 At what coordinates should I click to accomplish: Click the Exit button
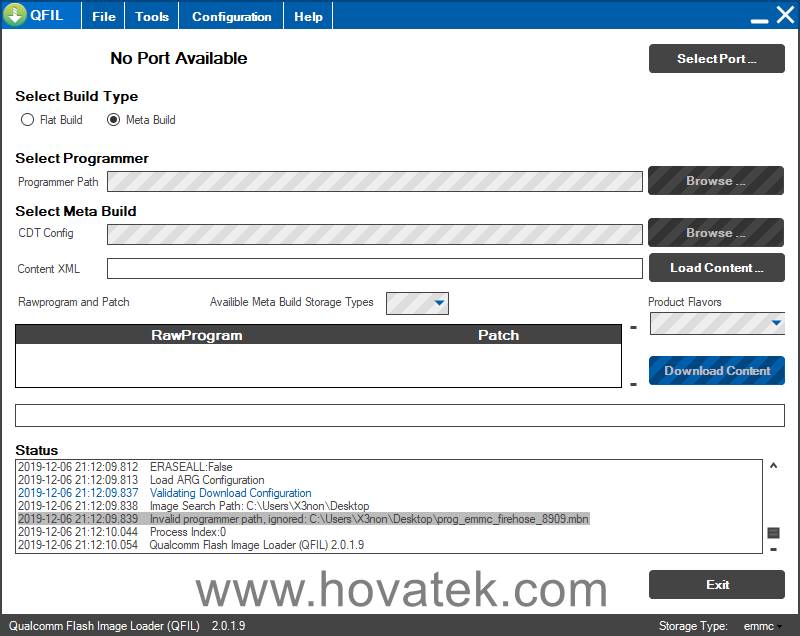coord(716,584)
